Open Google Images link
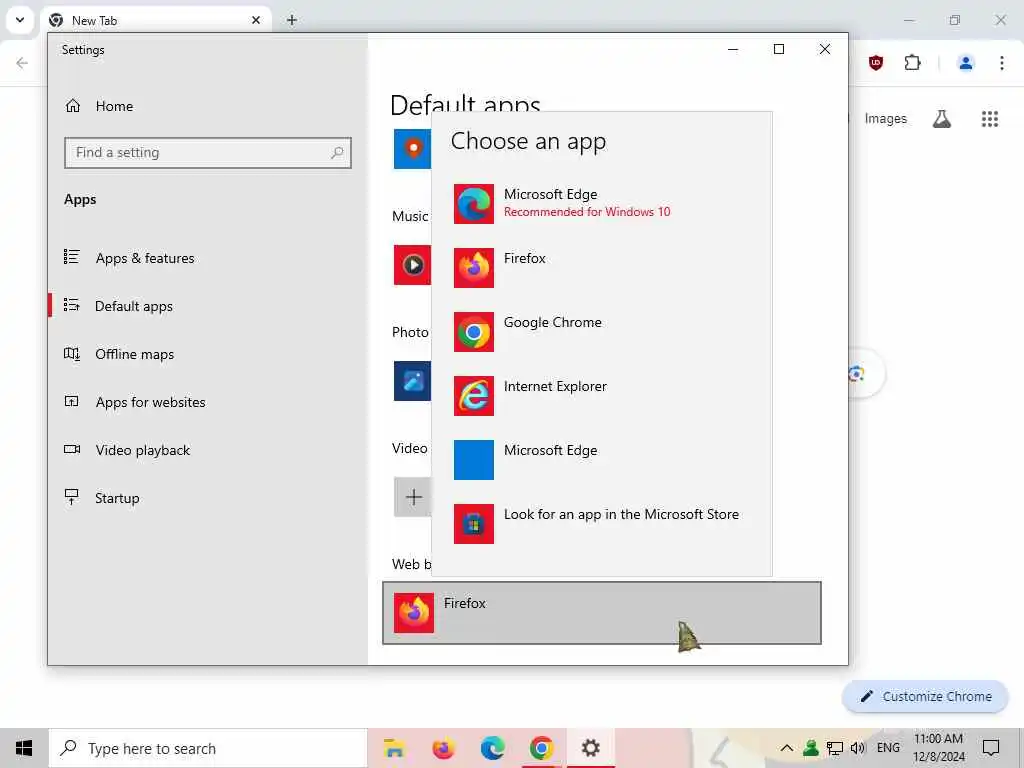This screenshot has height=768, width=1024. 886,118
